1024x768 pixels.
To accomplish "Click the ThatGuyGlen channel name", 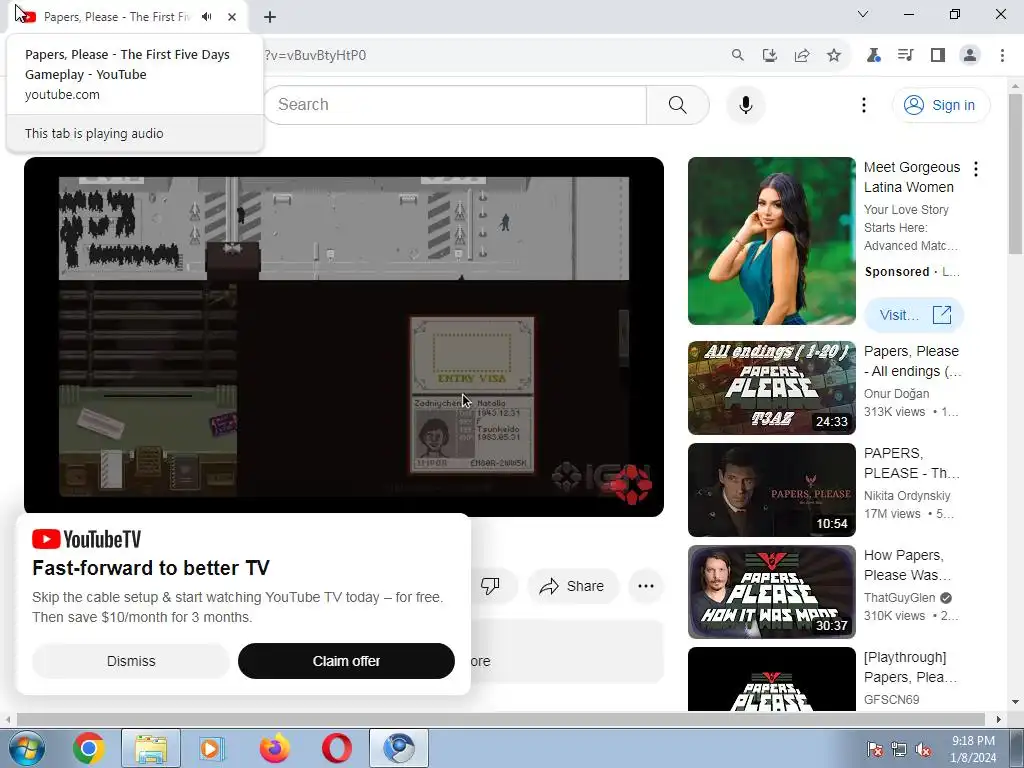I will (899, 598).
